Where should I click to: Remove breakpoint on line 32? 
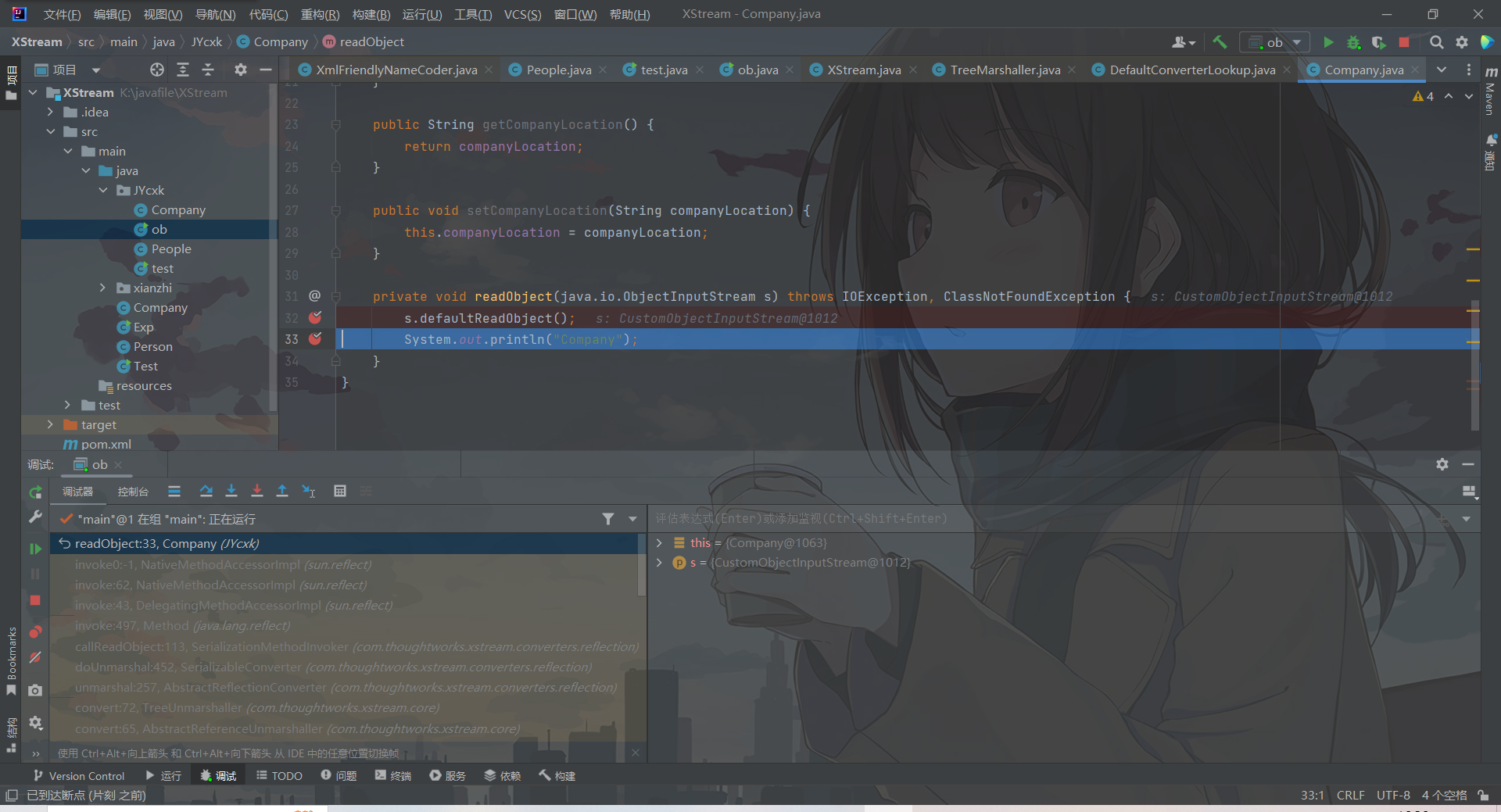(x=315, y=317)
